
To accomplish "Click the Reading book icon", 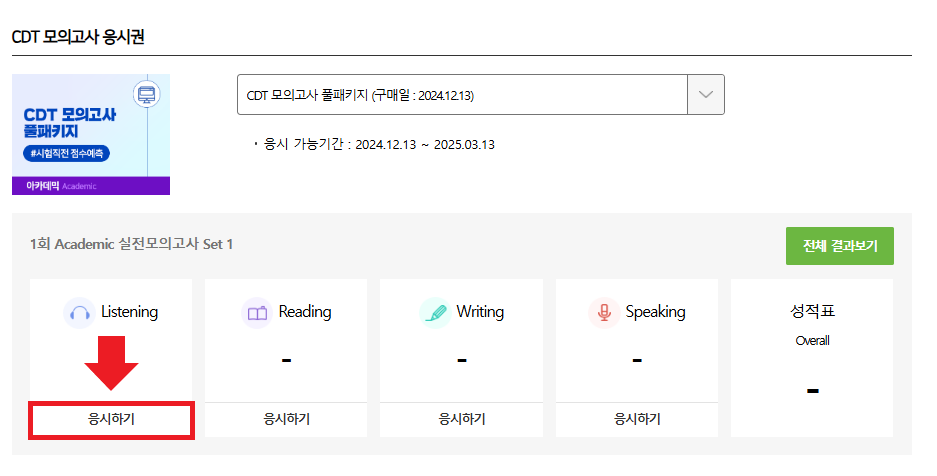I will [257, 313].
